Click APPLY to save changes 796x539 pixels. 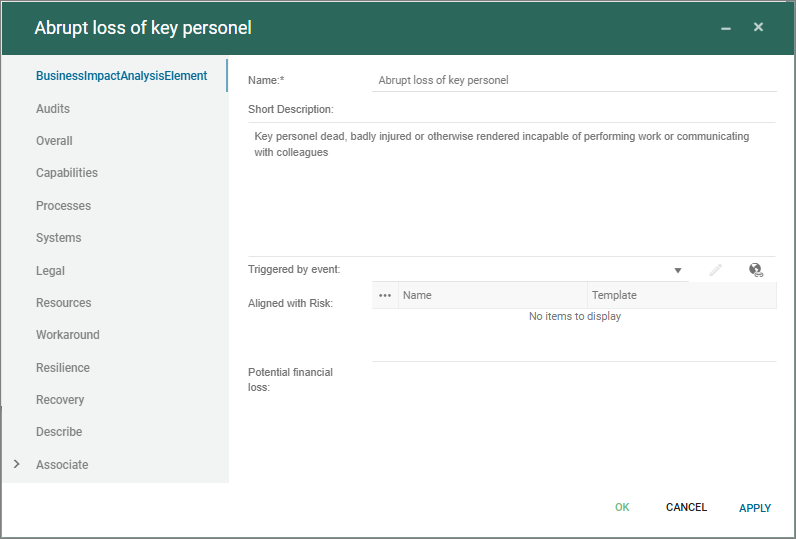(x=755, y=508)
